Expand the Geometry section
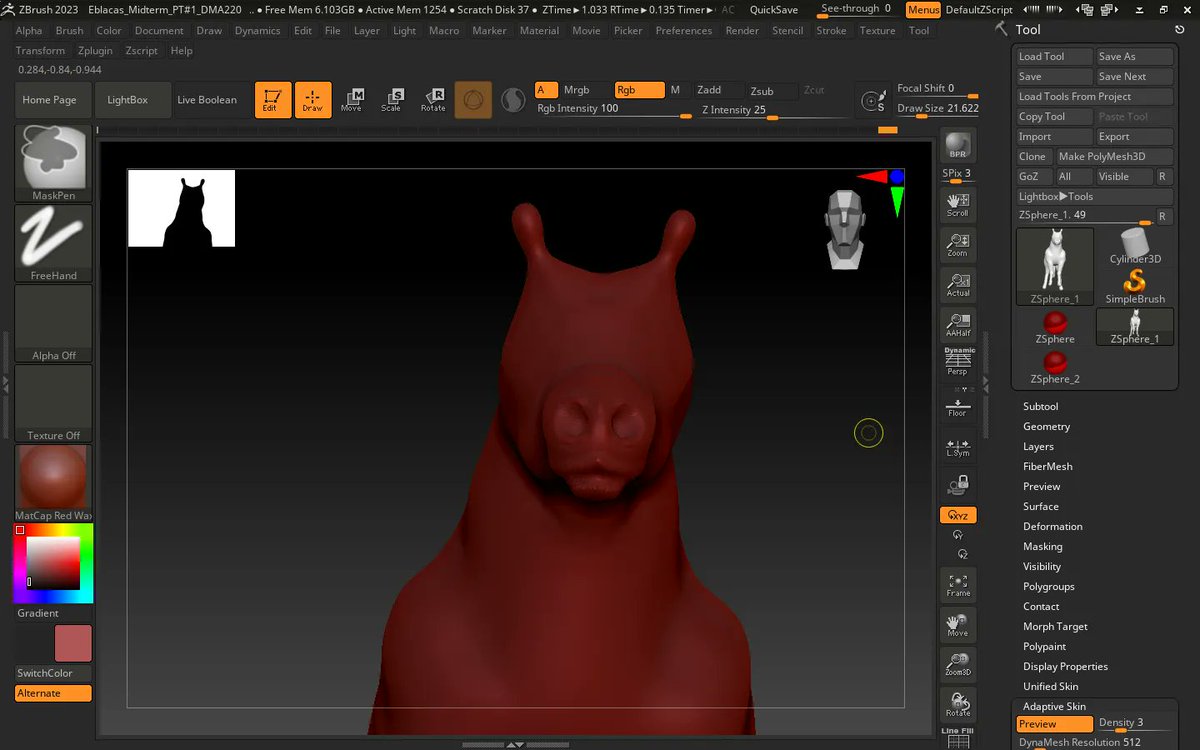The image size is (1200, 750). click(1046, 426)
